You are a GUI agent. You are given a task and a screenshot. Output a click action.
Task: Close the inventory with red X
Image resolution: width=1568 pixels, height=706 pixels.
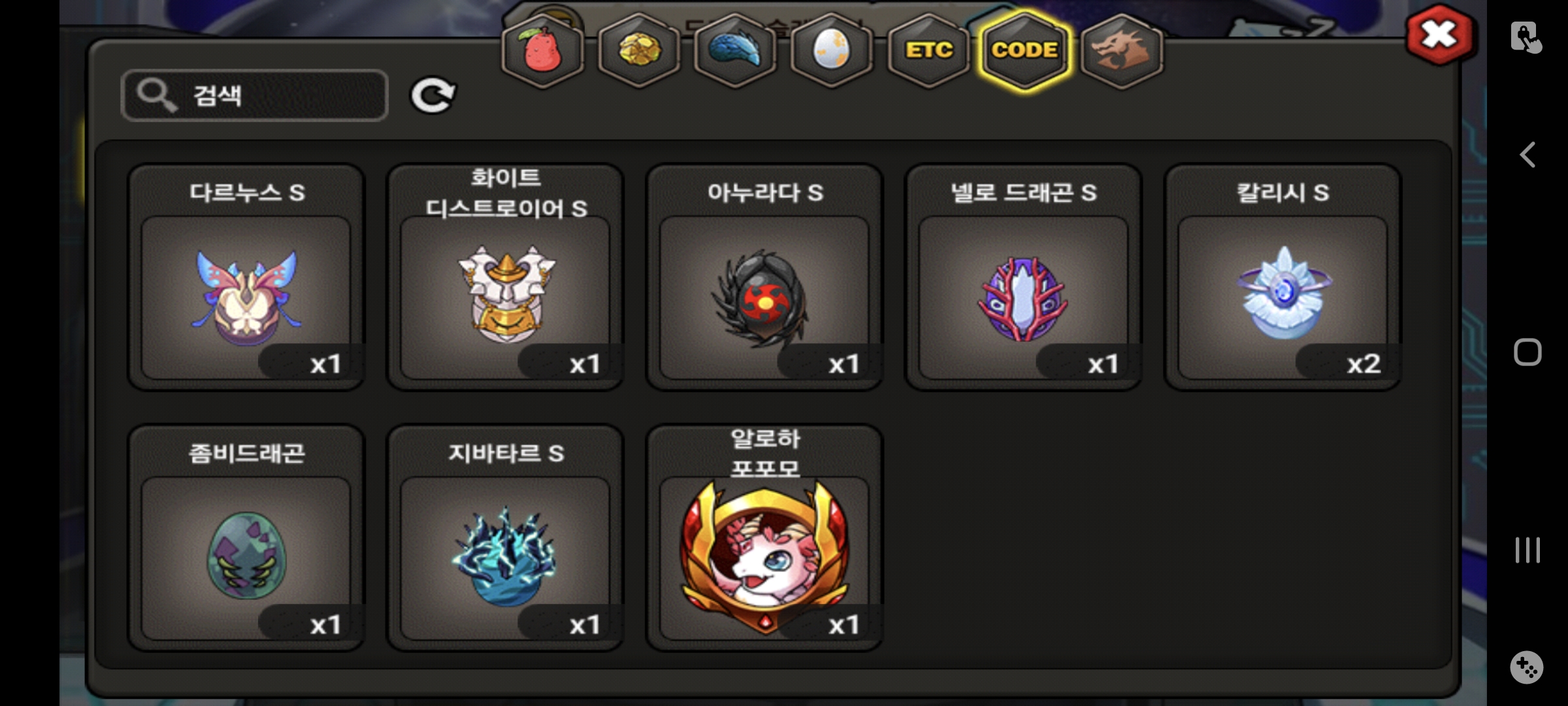tap(1439, 35)
